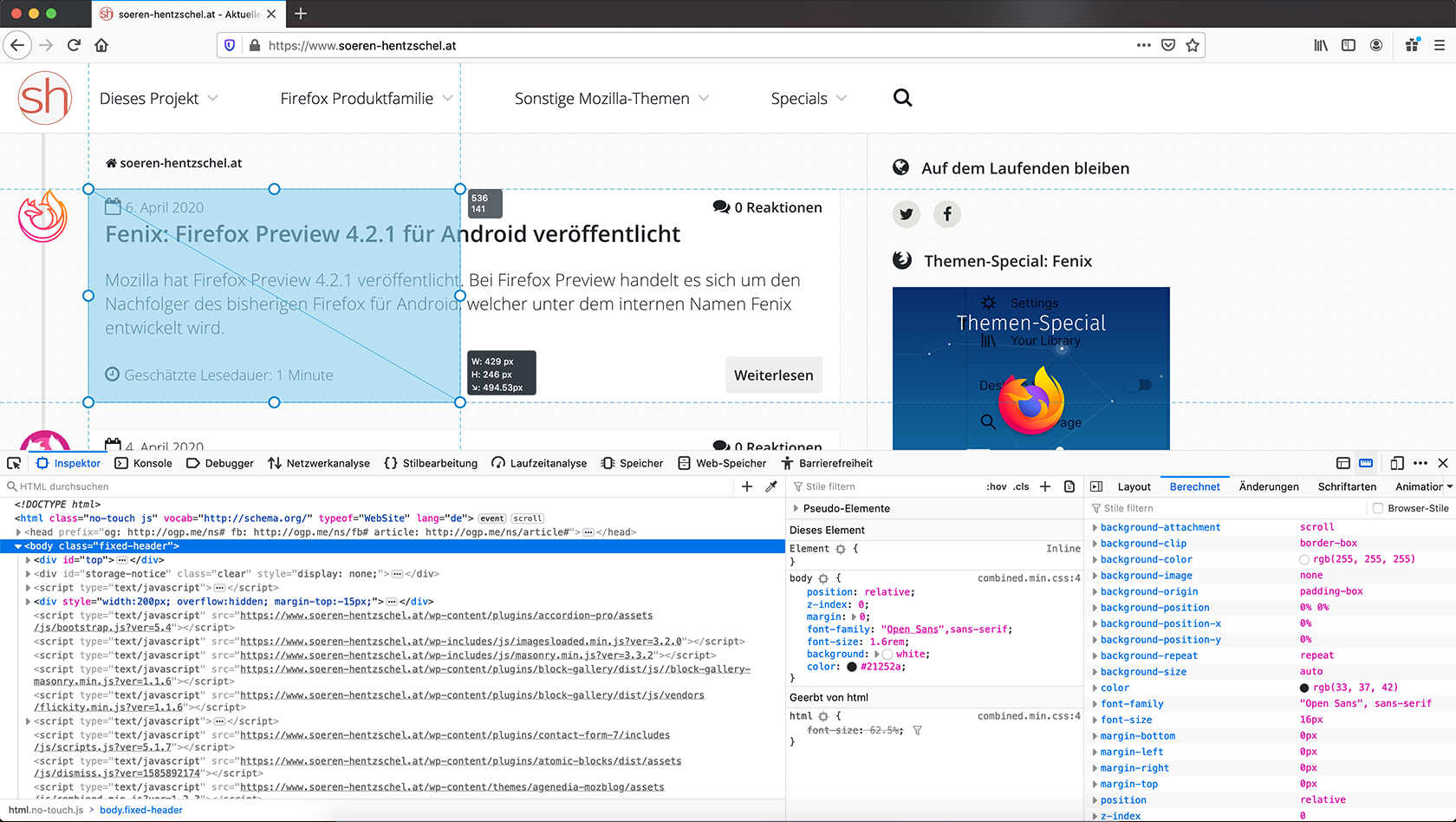This screenshot has height=822, width=1456.
Task: Click the Weiterlesen button
Action: (x=774, y=375)
